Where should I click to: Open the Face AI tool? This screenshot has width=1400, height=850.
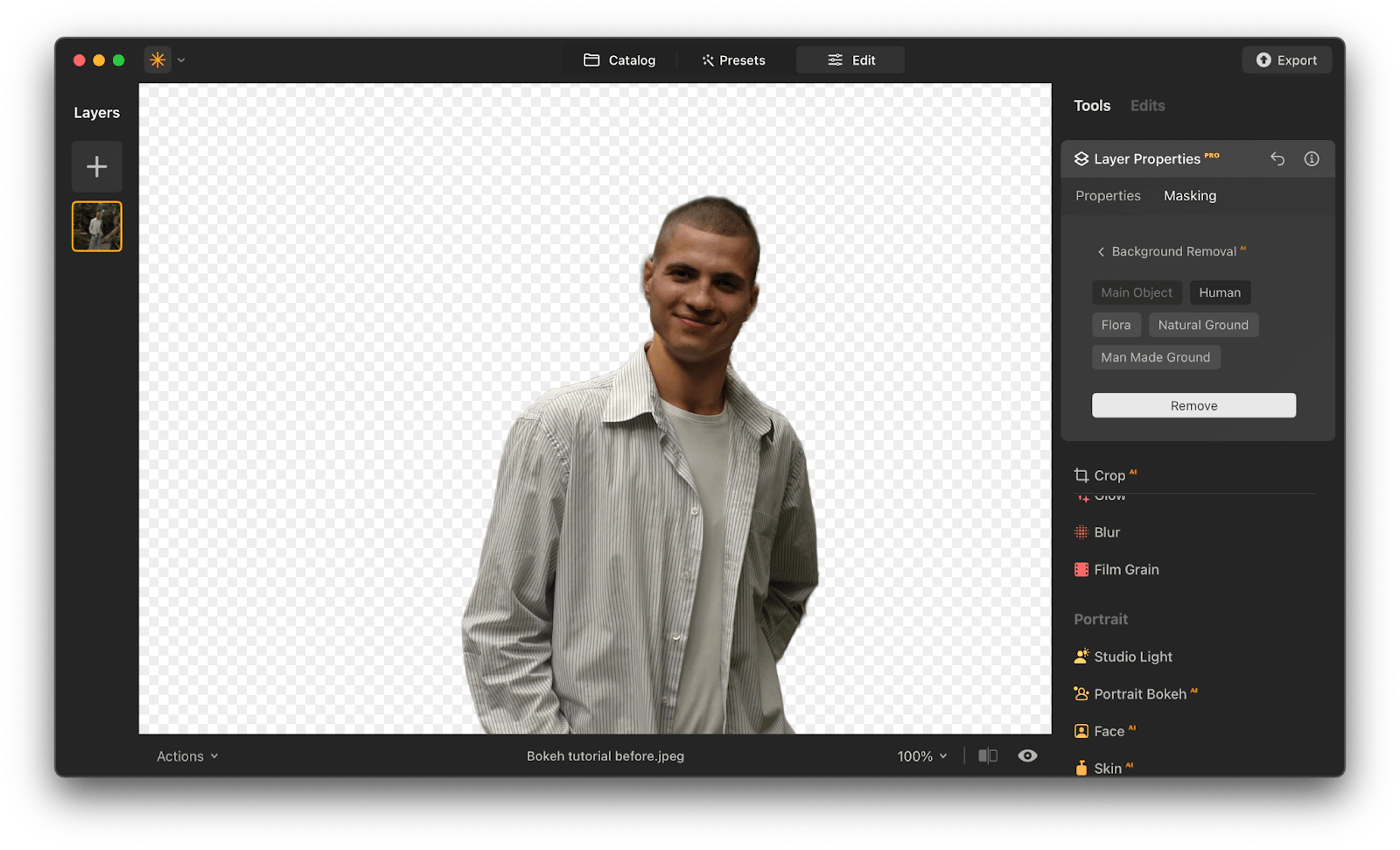pyautogui.click(x=1112, y=730)
